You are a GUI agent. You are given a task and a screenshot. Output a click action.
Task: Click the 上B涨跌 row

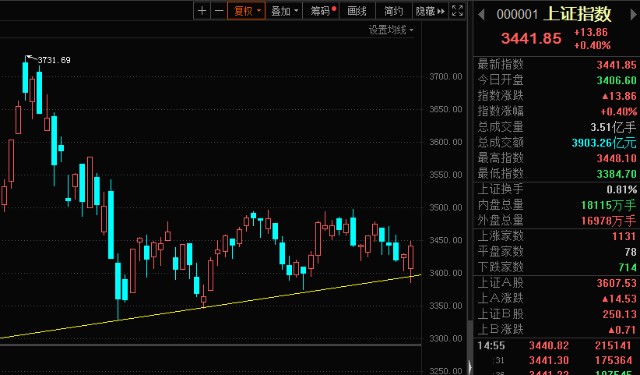tap(557, 330)
